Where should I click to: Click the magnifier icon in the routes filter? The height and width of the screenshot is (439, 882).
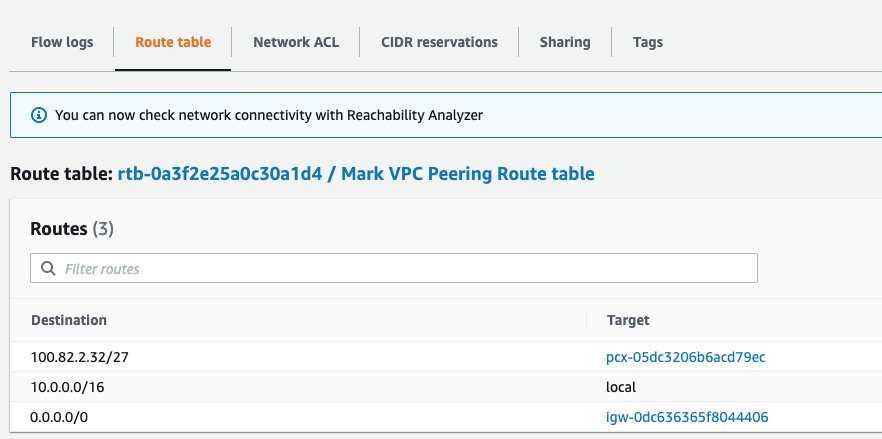click(48, 269)
